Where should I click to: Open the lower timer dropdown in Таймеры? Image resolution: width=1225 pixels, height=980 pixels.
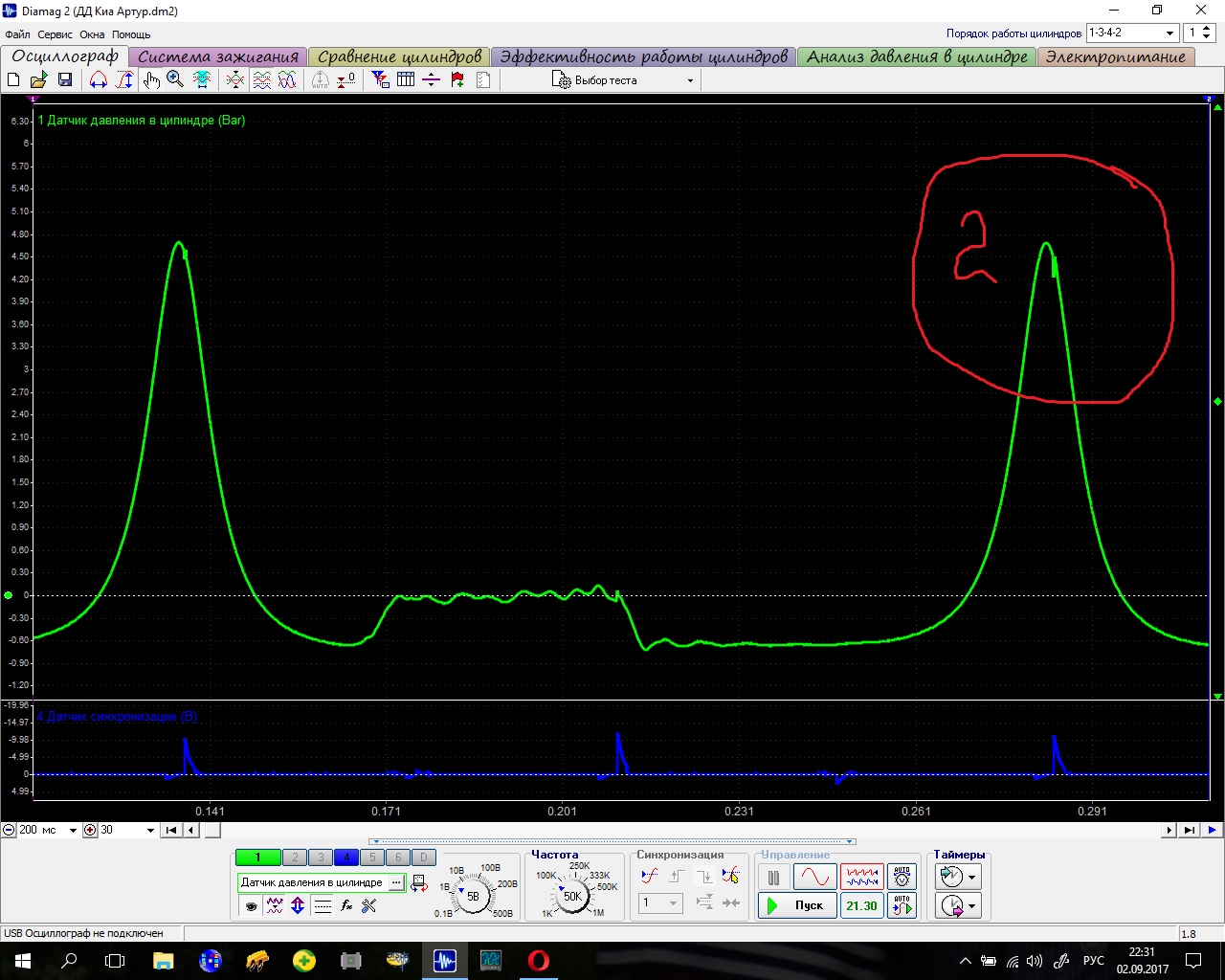(x=959, y=905)
